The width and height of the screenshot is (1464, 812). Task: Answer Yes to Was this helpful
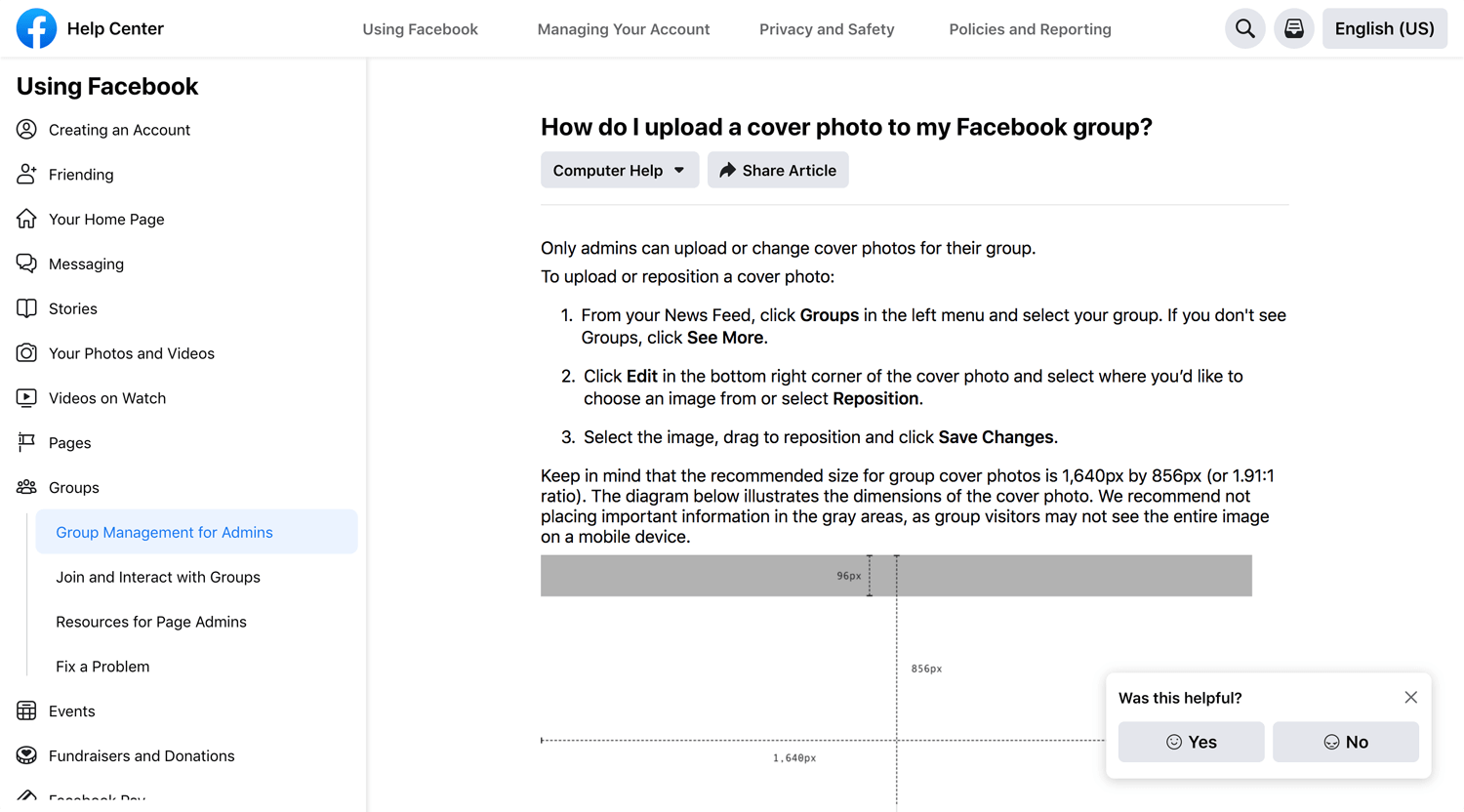(x=1191, y=742)
